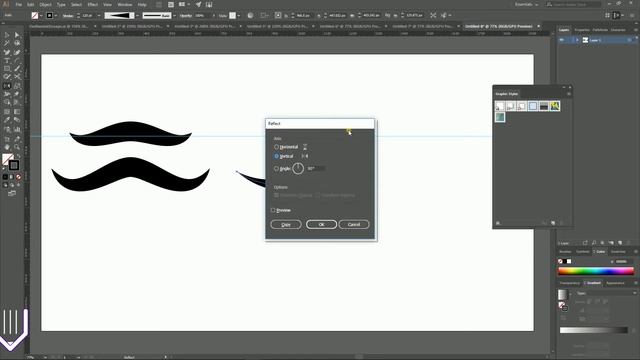Click the vertical axis reflect icon
Screen dimensions: 640x360
[x=305, y=156]
